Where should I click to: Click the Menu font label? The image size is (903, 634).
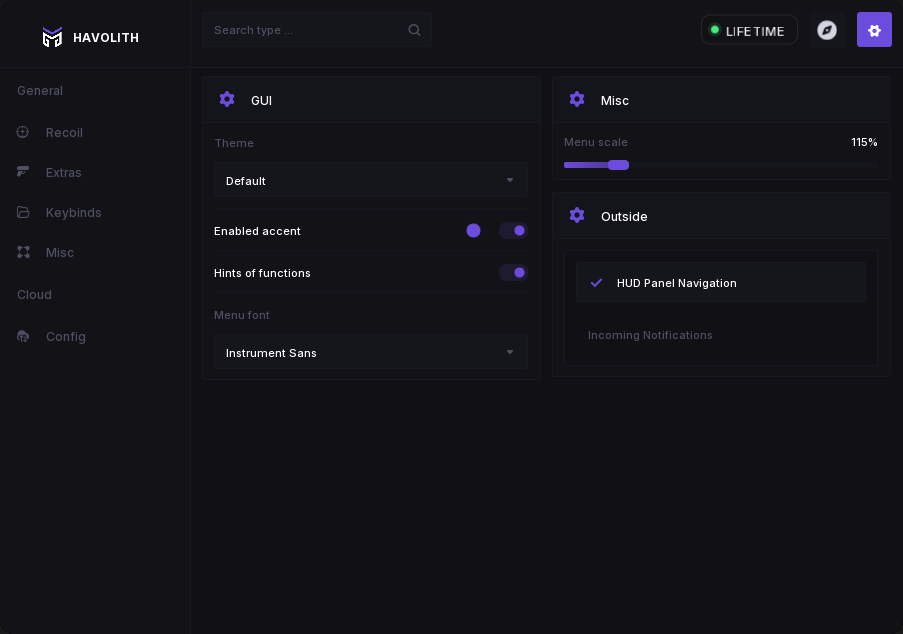(241, 315)
